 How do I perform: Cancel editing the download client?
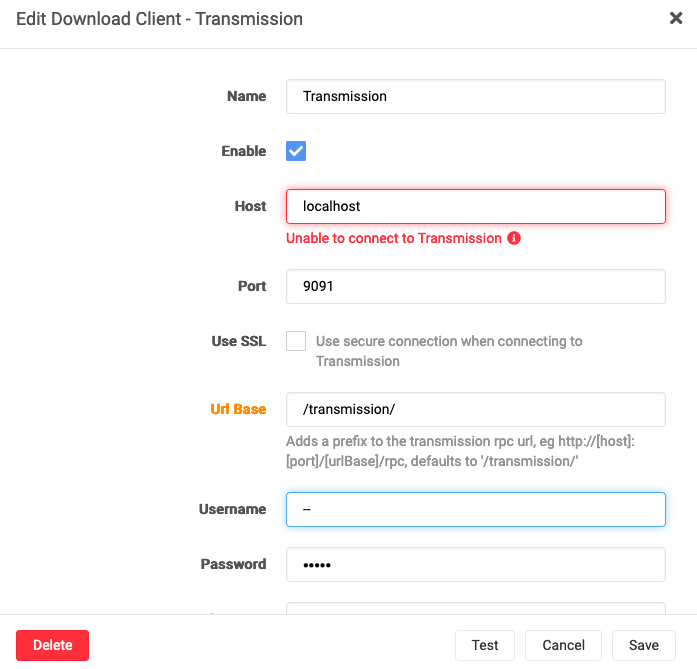pyautogui.click(x=563, y=645)
